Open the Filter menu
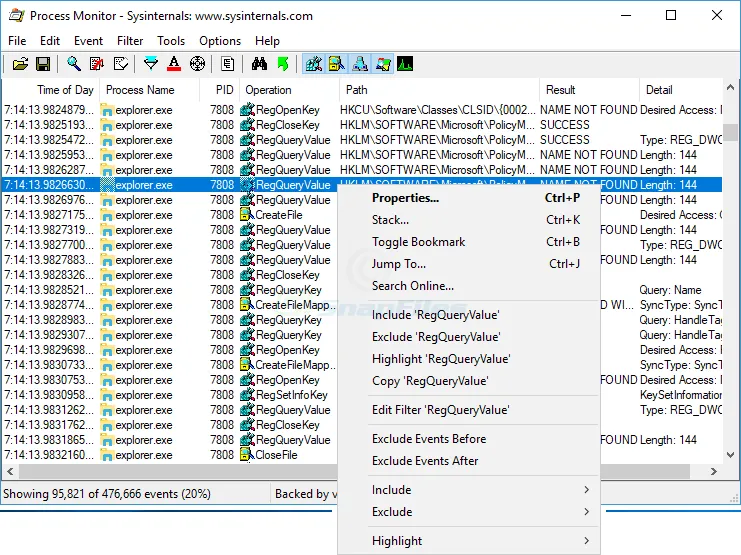The image size is (741, 555). pyautogui.click(x=130, y=41)
